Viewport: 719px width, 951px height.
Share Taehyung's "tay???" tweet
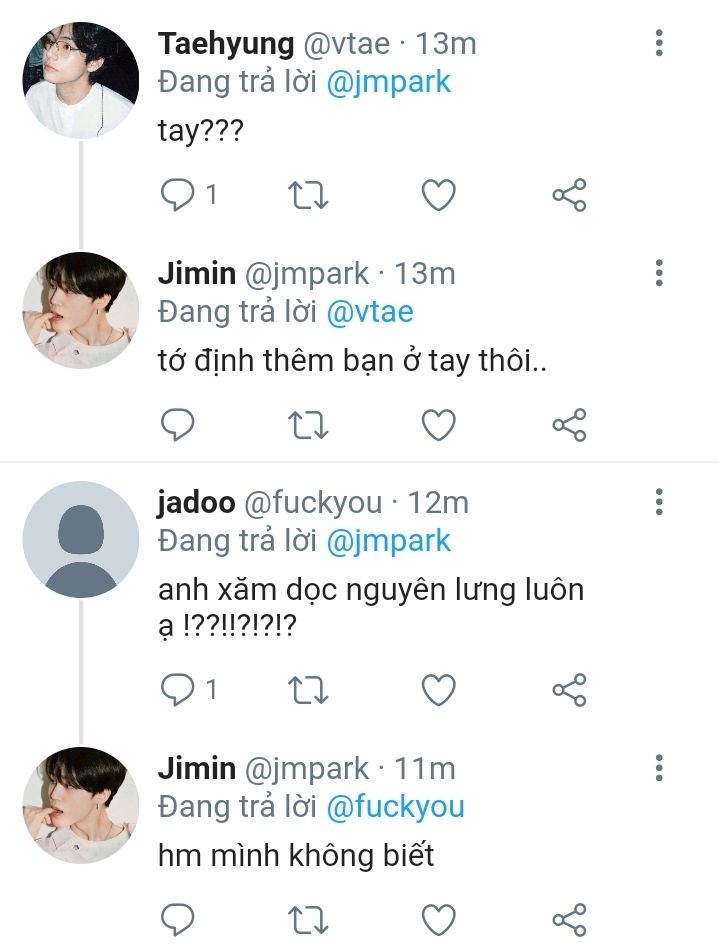pyautogui.click(x=569, y=194)
